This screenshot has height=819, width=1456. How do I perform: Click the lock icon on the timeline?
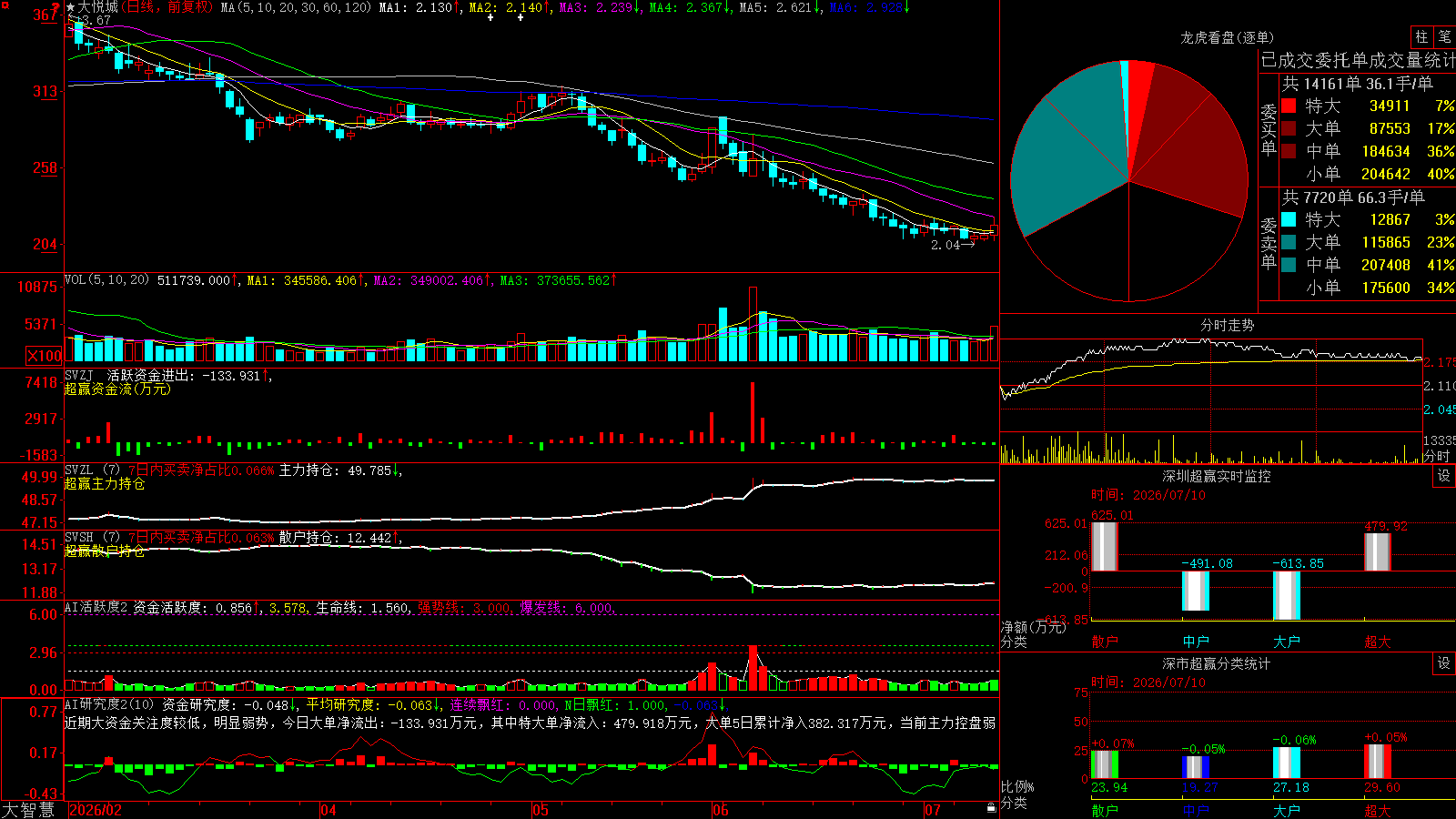click(x=992, y=808)
